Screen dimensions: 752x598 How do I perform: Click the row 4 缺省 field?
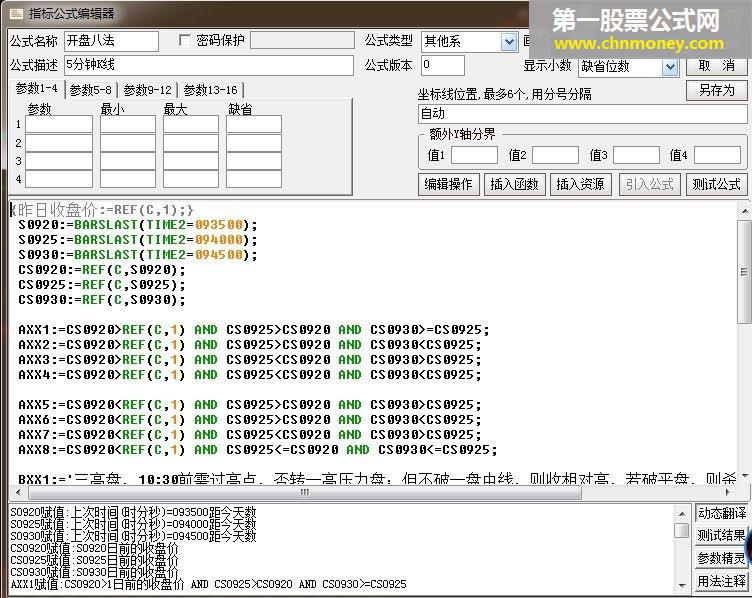254,179
